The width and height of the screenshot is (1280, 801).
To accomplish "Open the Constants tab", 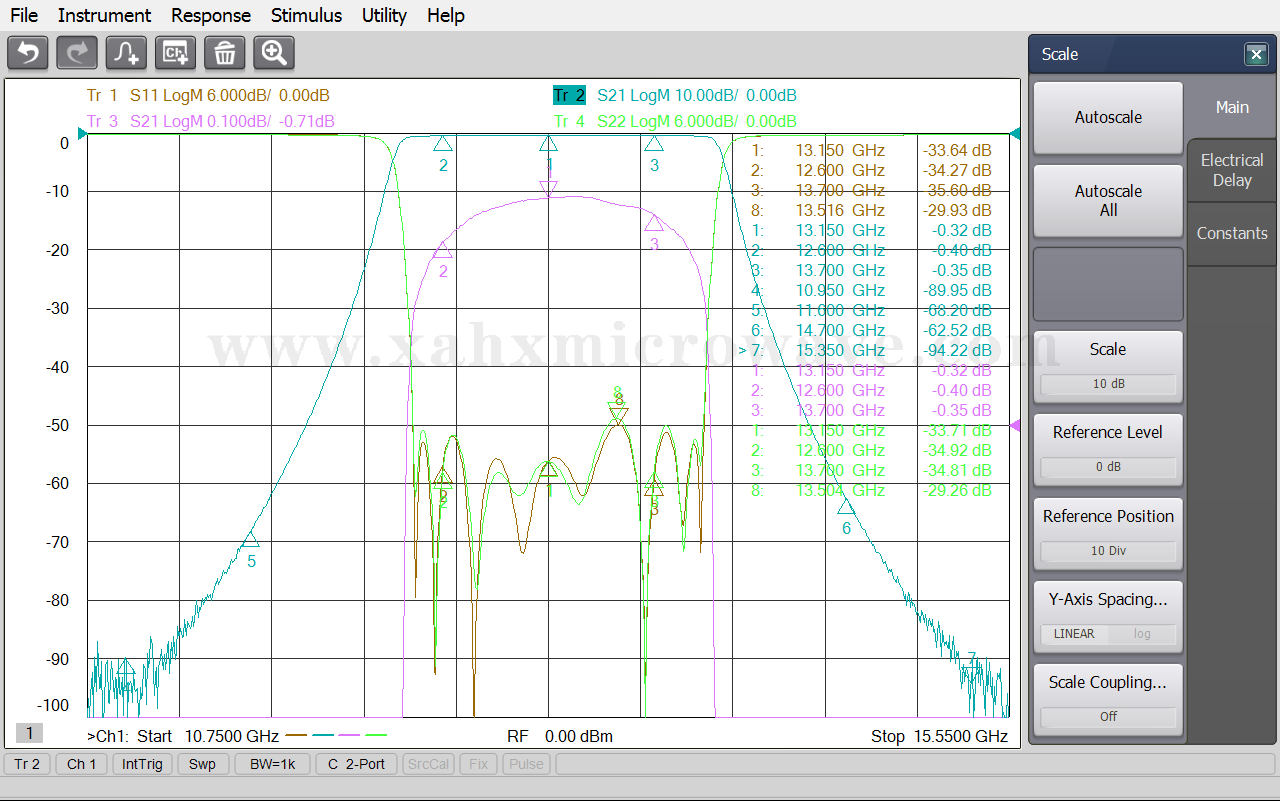I will point(1232,233).
